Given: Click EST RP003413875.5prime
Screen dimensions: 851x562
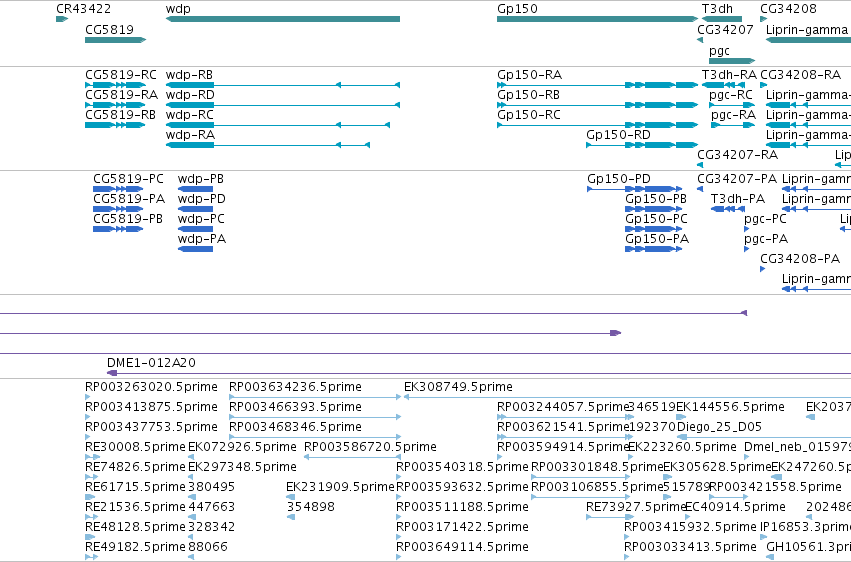Looking at the screenshot, I should [x=88, y=417].
